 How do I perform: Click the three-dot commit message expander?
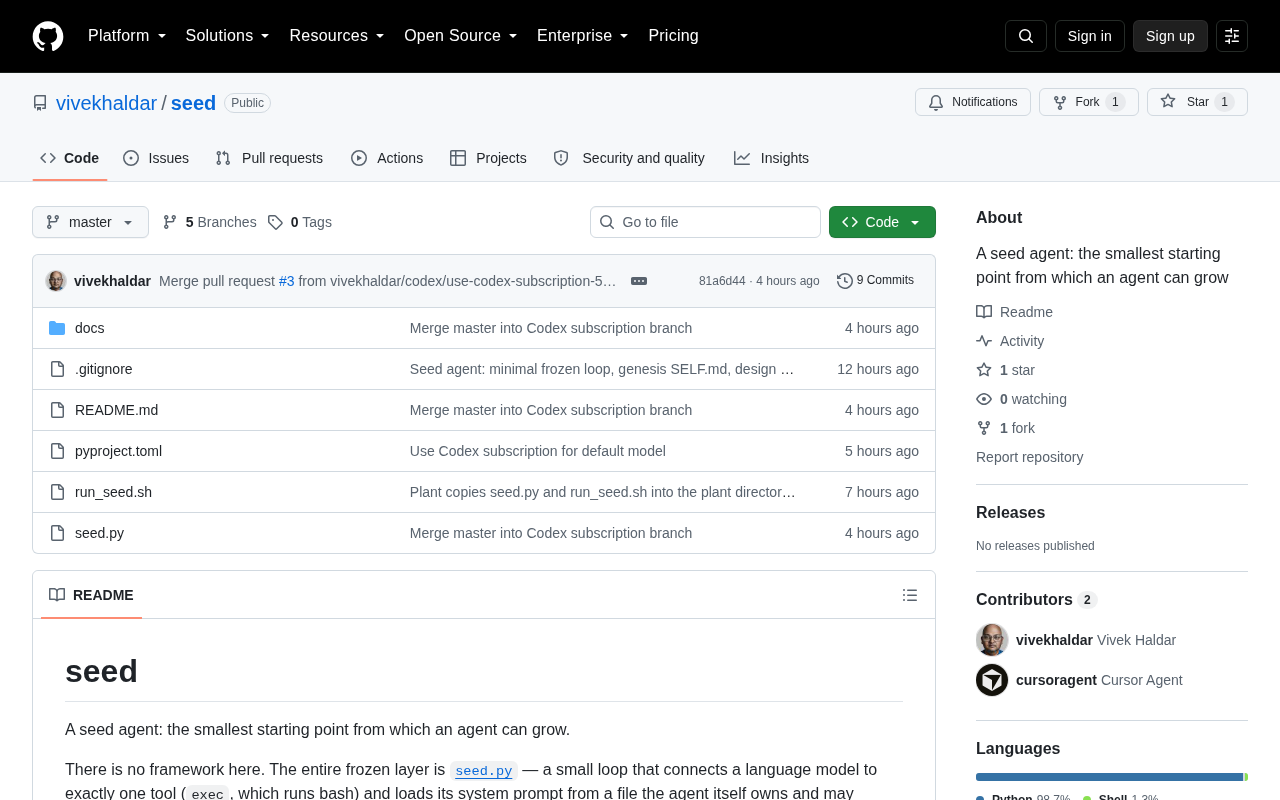click(x=639, y=281)
